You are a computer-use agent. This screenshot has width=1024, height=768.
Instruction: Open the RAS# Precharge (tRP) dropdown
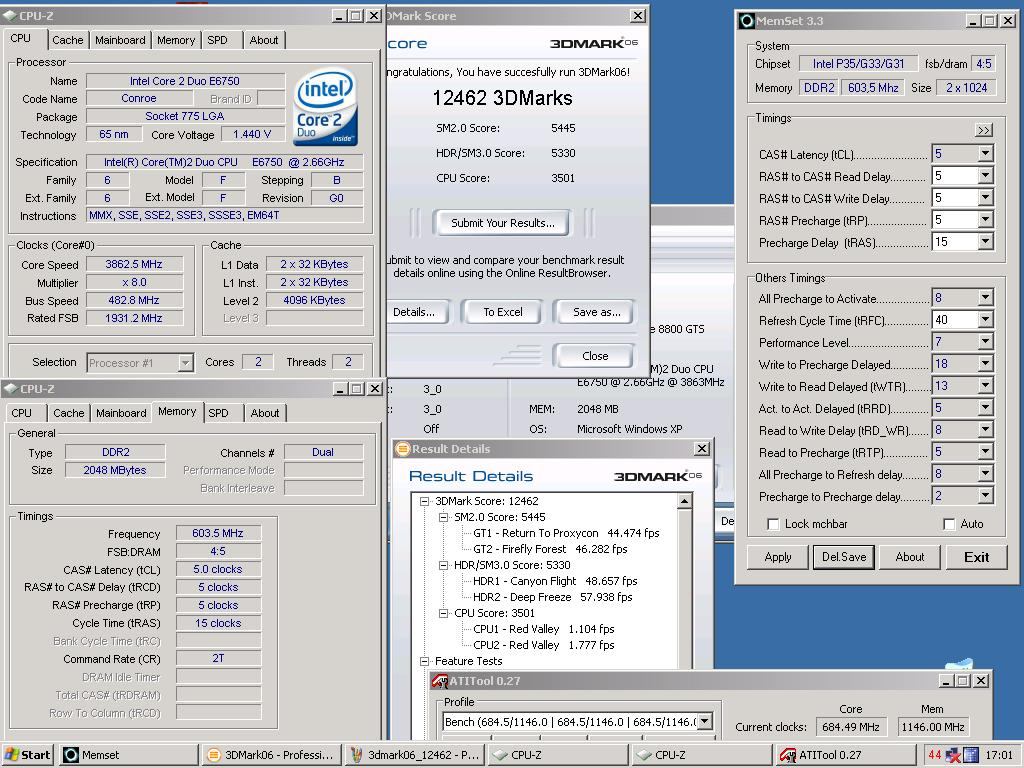pos(985,220)
